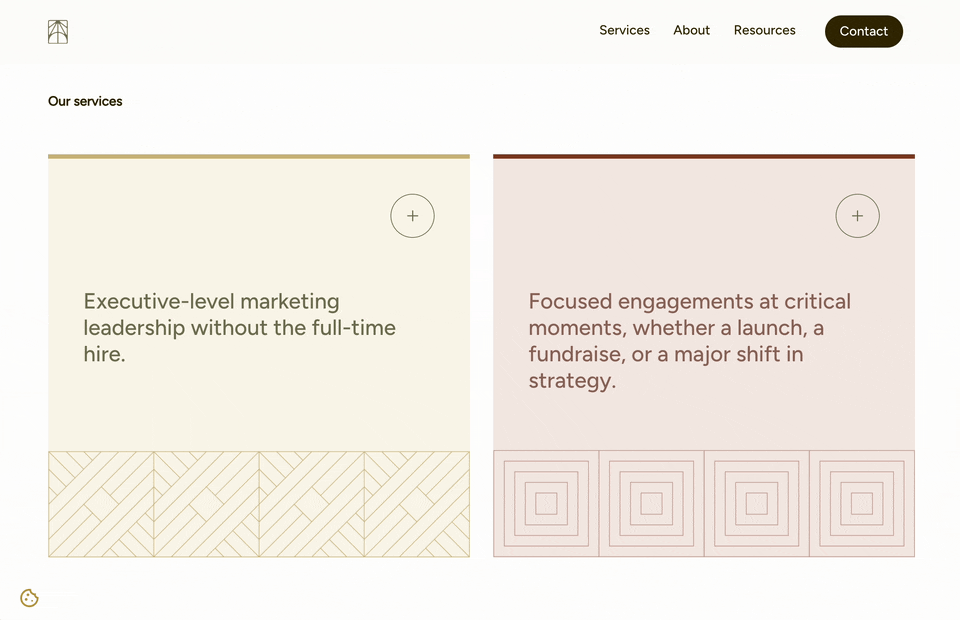The height and width of the screenshot is (620, 960).
Task: Click the first concentric-squares pattern tile
Action: pos(546,503)
